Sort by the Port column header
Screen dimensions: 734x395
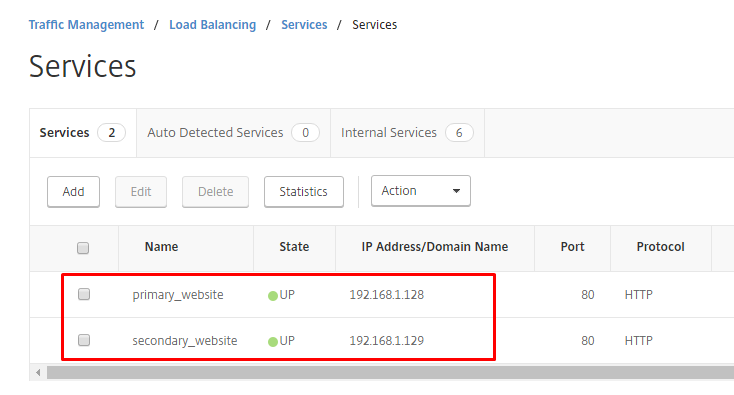pos(572,247)
